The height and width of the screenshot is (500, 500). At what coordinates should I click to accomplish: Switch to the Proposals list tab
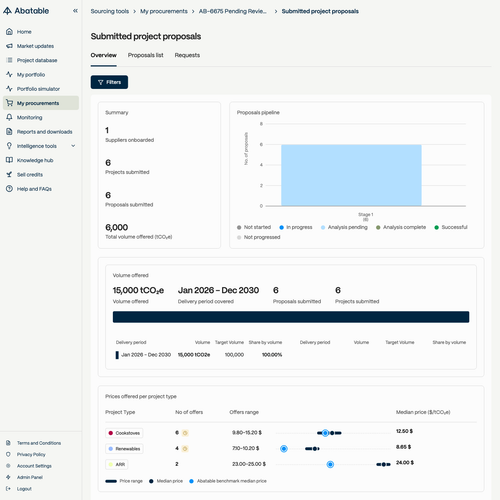tap(146, 55)
